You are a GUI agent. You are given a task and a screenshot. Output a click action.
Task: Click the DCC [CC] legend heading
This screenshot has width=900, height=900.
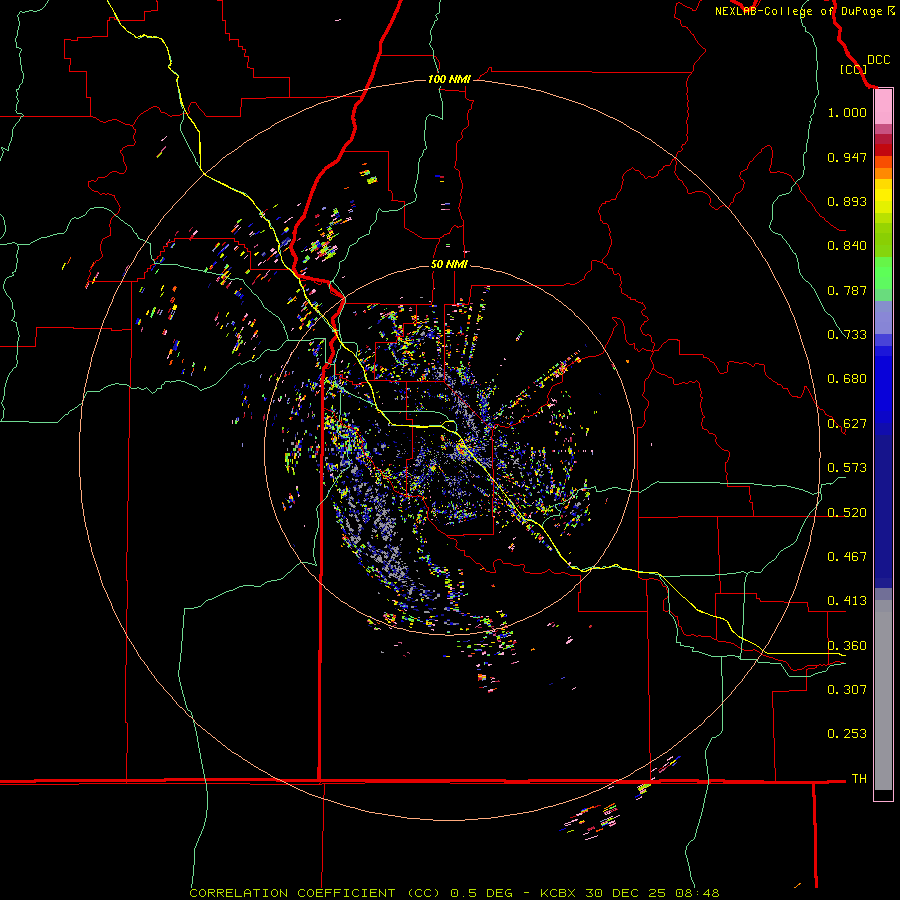(x=864, y=64)
